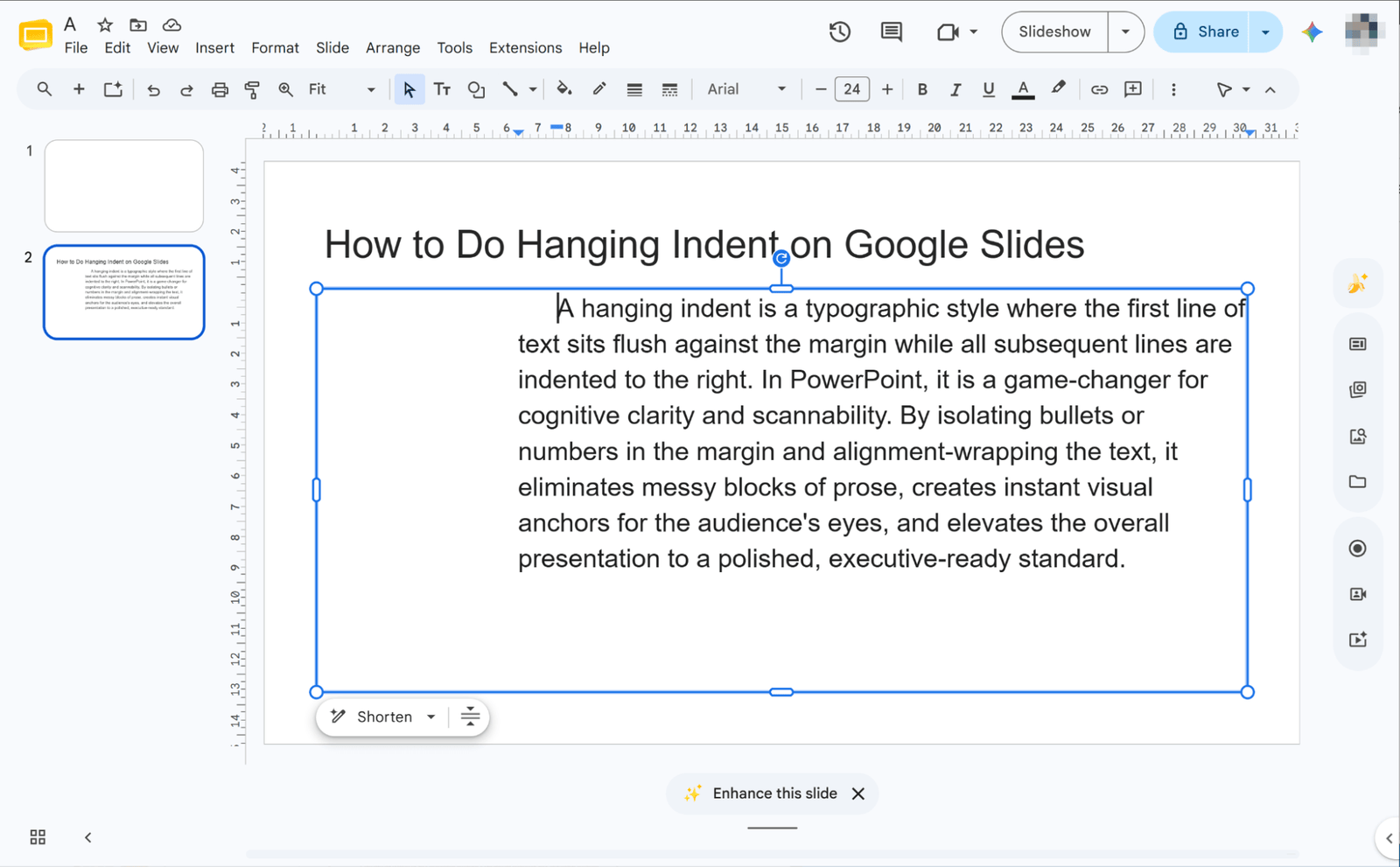Open version history clock icon
Screen dimensions: 1400x867
coord(840,32)
